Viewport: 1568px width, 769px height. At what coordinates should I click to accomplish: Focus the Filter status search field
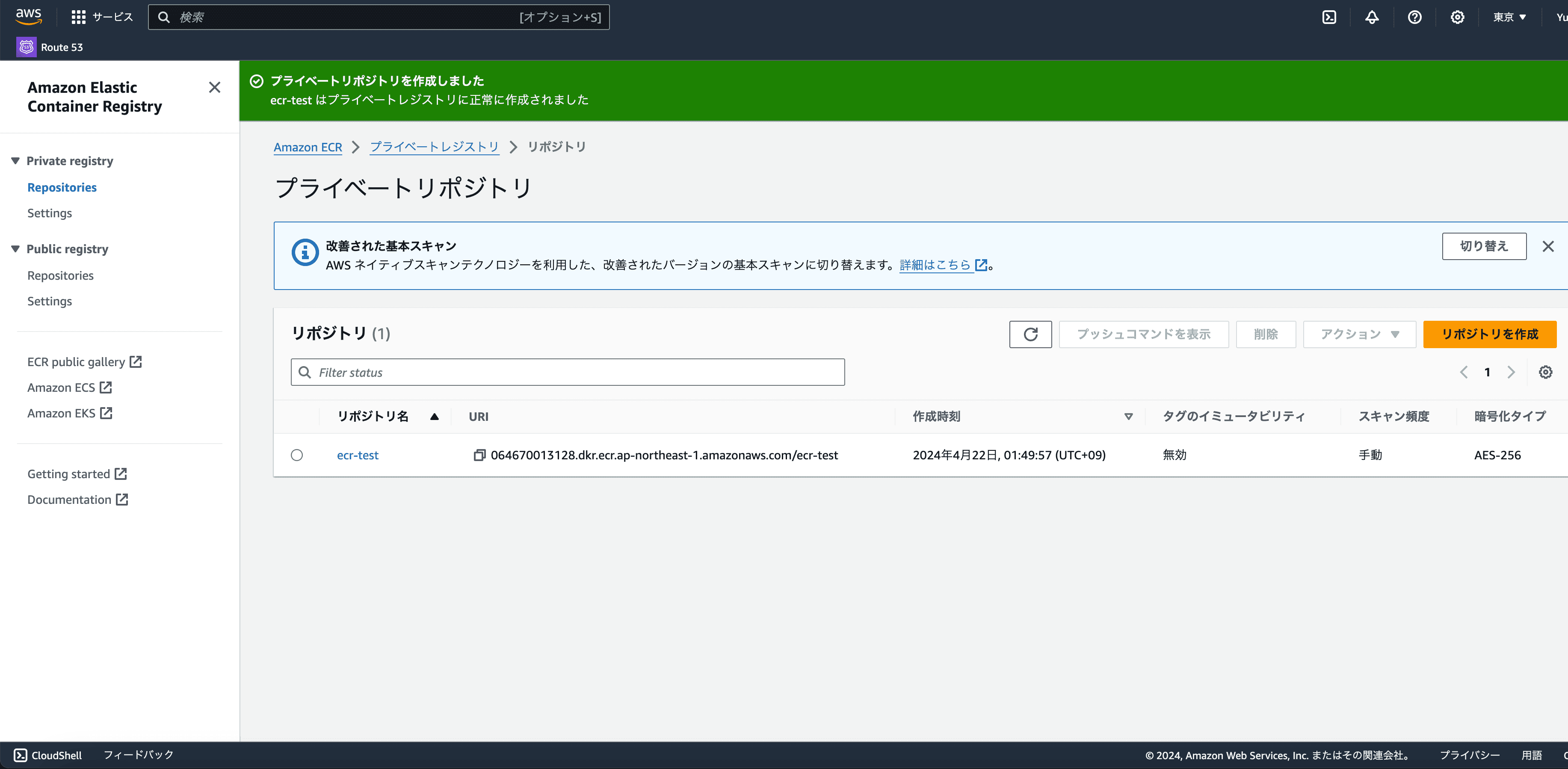tap(568, 372)
